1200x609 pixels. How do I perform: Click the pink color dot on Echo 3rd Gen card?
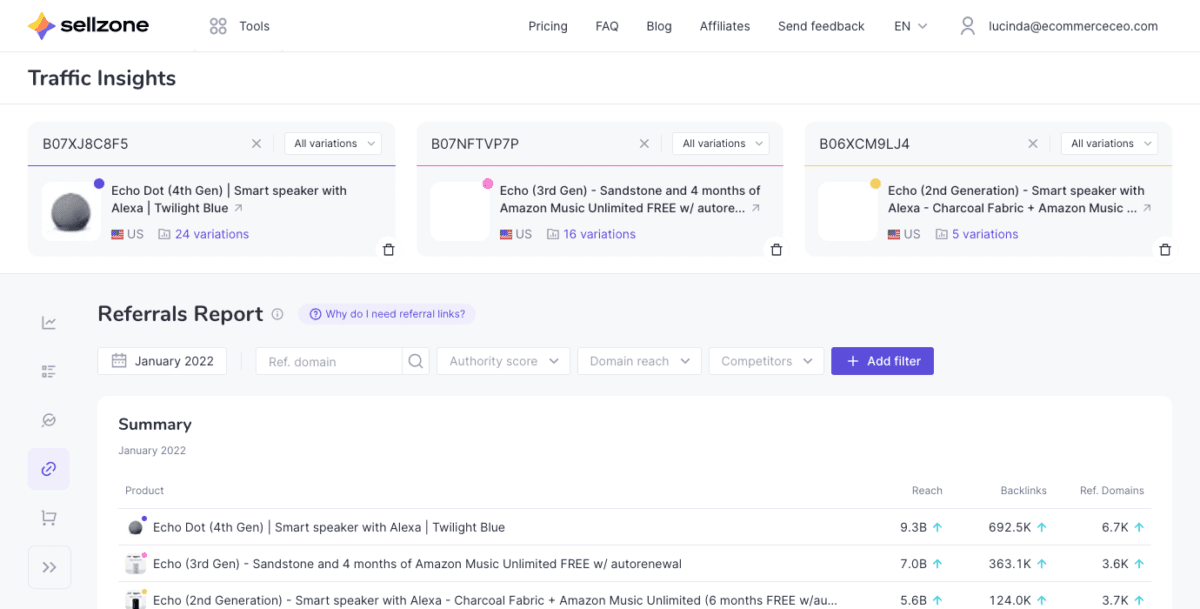[x=487, y=184]
